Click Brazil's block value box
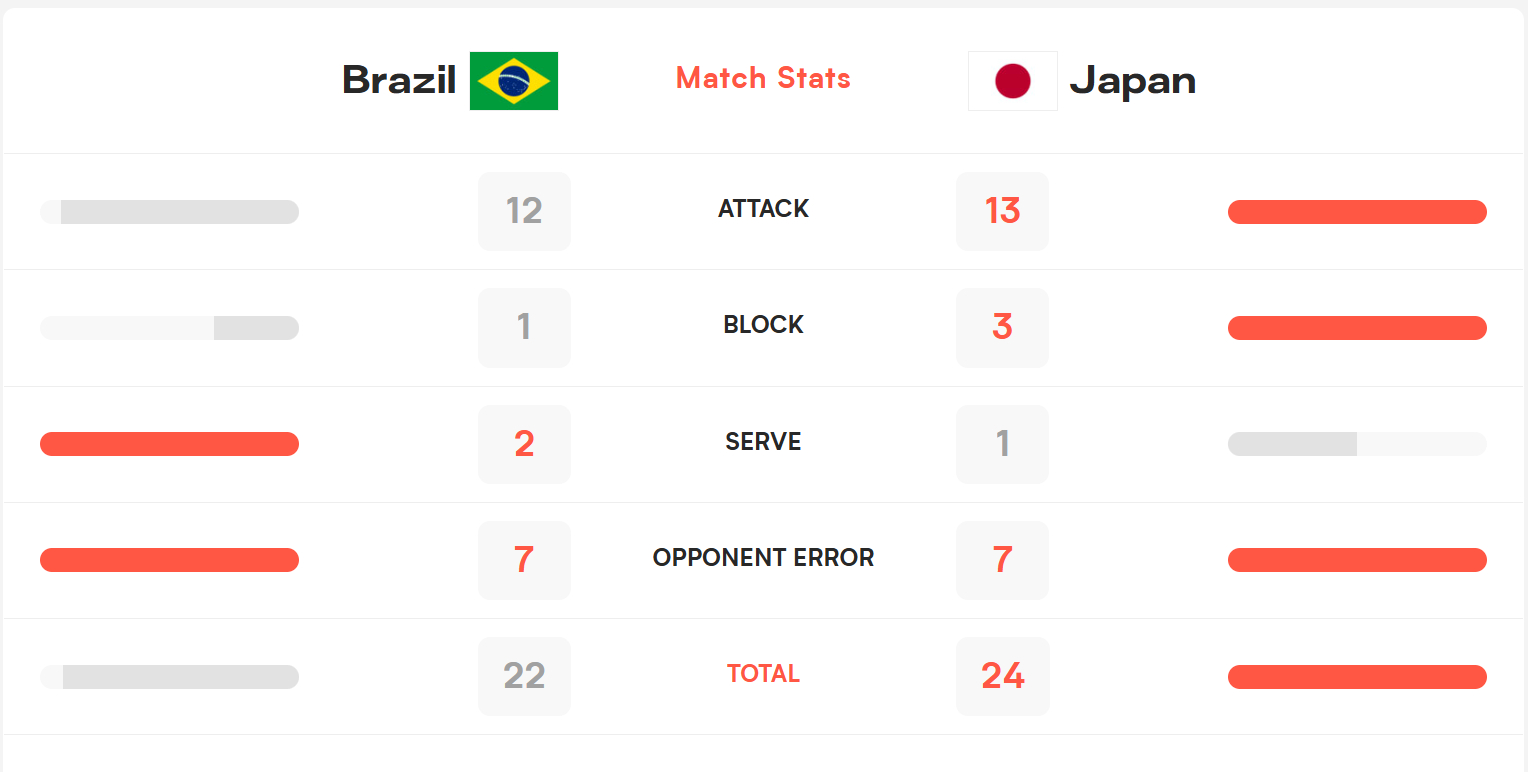 point(524,327)
